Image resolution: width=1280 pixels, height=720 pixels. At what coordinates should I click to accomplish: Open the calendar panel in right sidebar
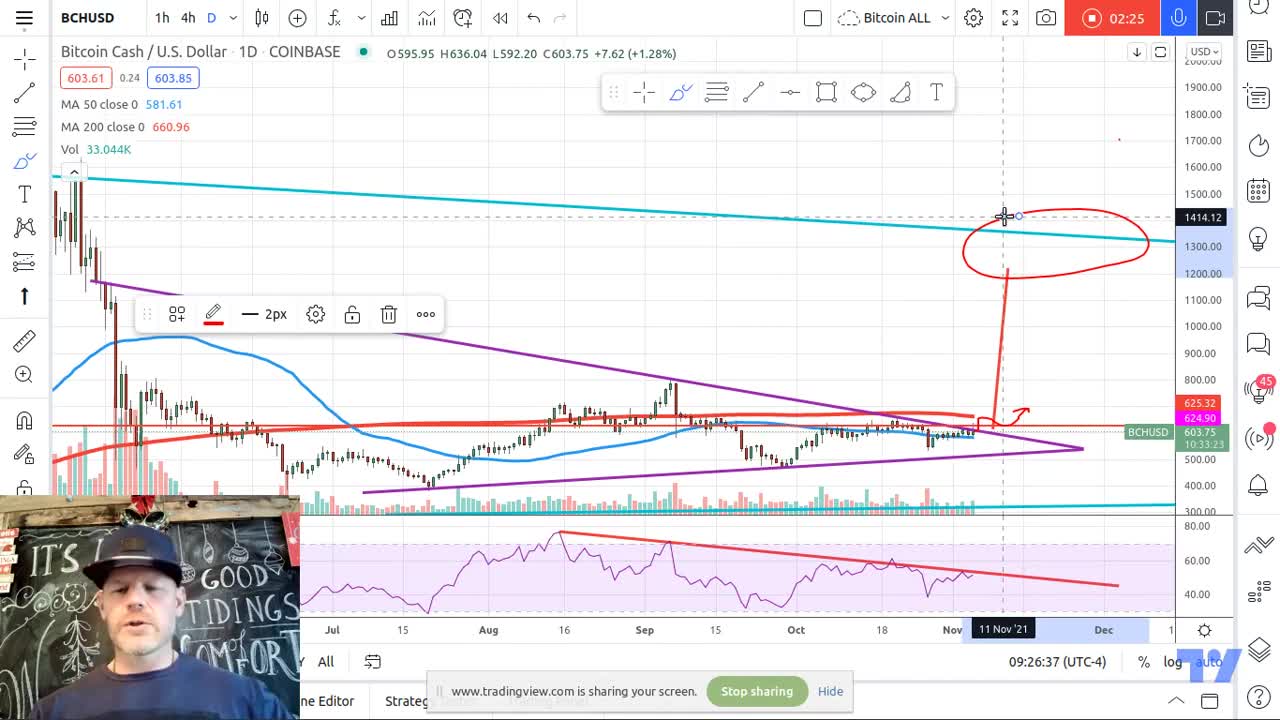pos(1258,191)
